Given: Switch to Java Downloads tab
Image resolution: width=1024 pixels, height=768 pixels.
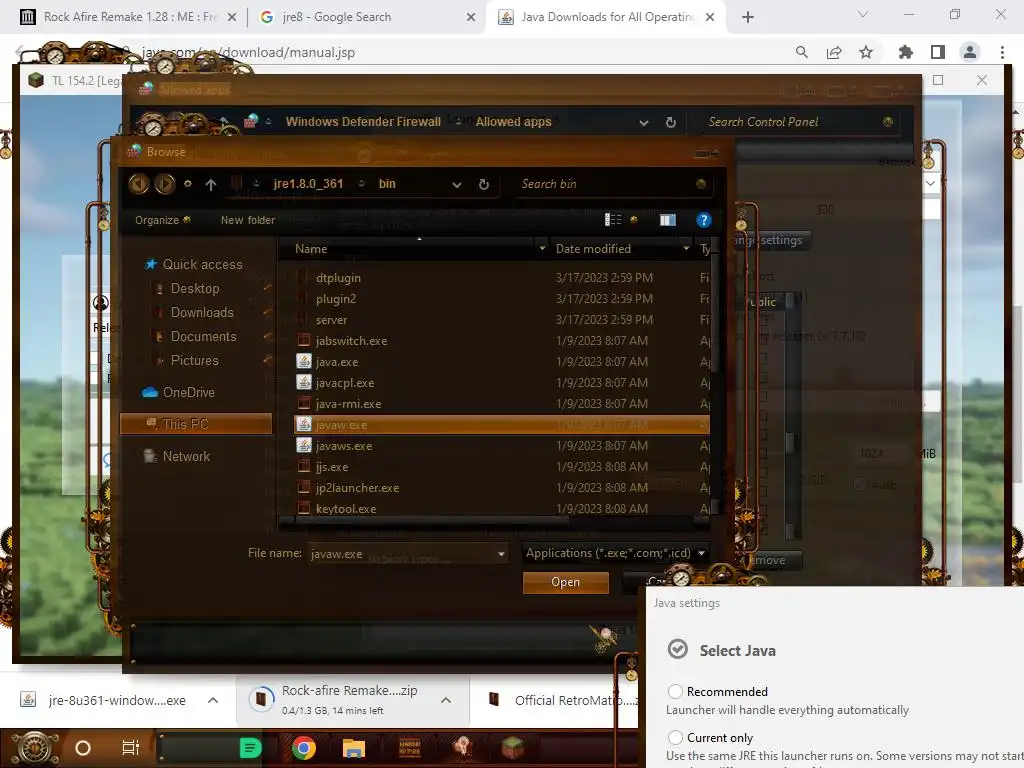Looking at the screenshot, I should tap(604, 17).
